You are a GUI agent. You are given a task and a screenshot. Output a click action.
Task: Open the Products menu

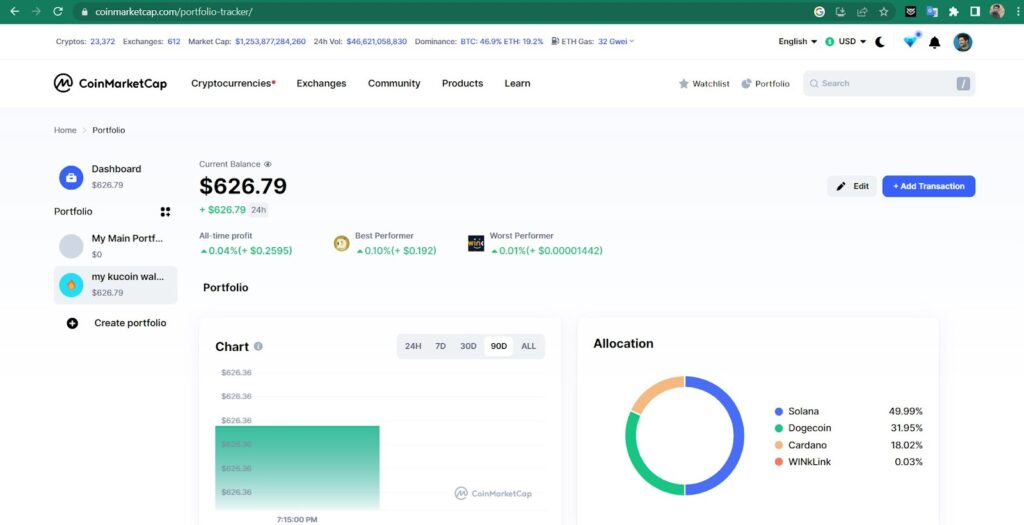click(462, 84)
